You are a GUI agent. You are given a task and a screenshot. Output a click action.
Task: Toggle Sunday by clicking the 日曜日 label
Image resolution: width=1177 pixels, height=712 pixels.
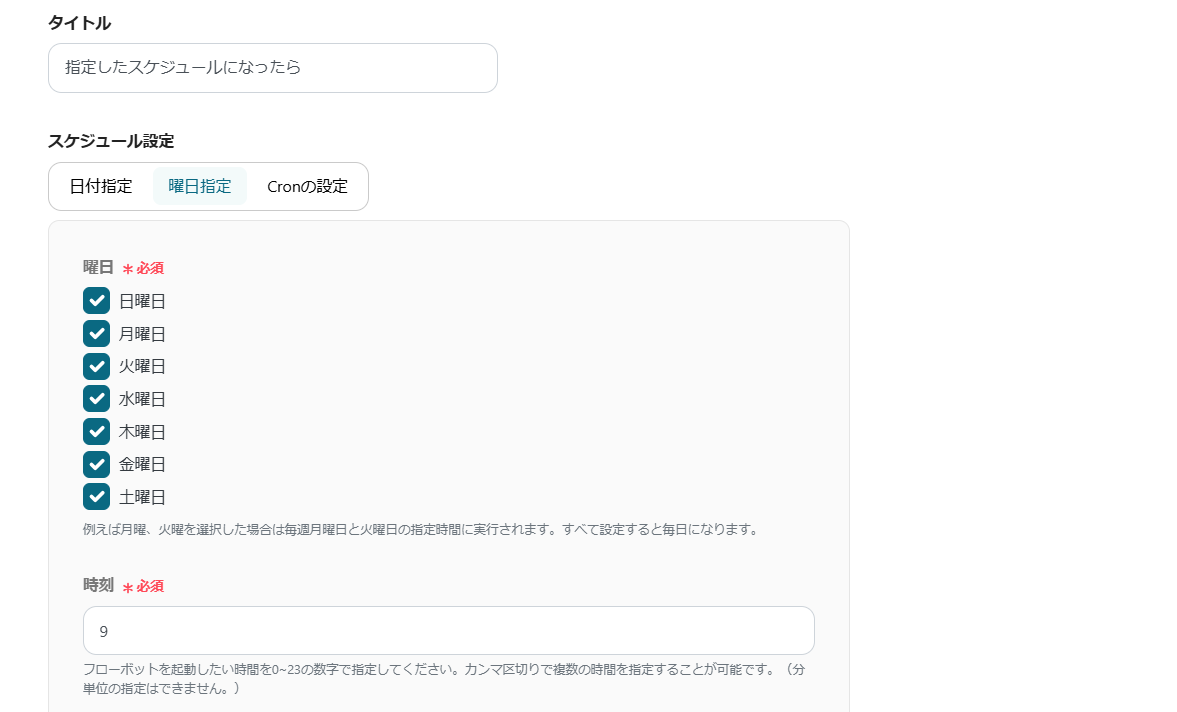(141, 300)
